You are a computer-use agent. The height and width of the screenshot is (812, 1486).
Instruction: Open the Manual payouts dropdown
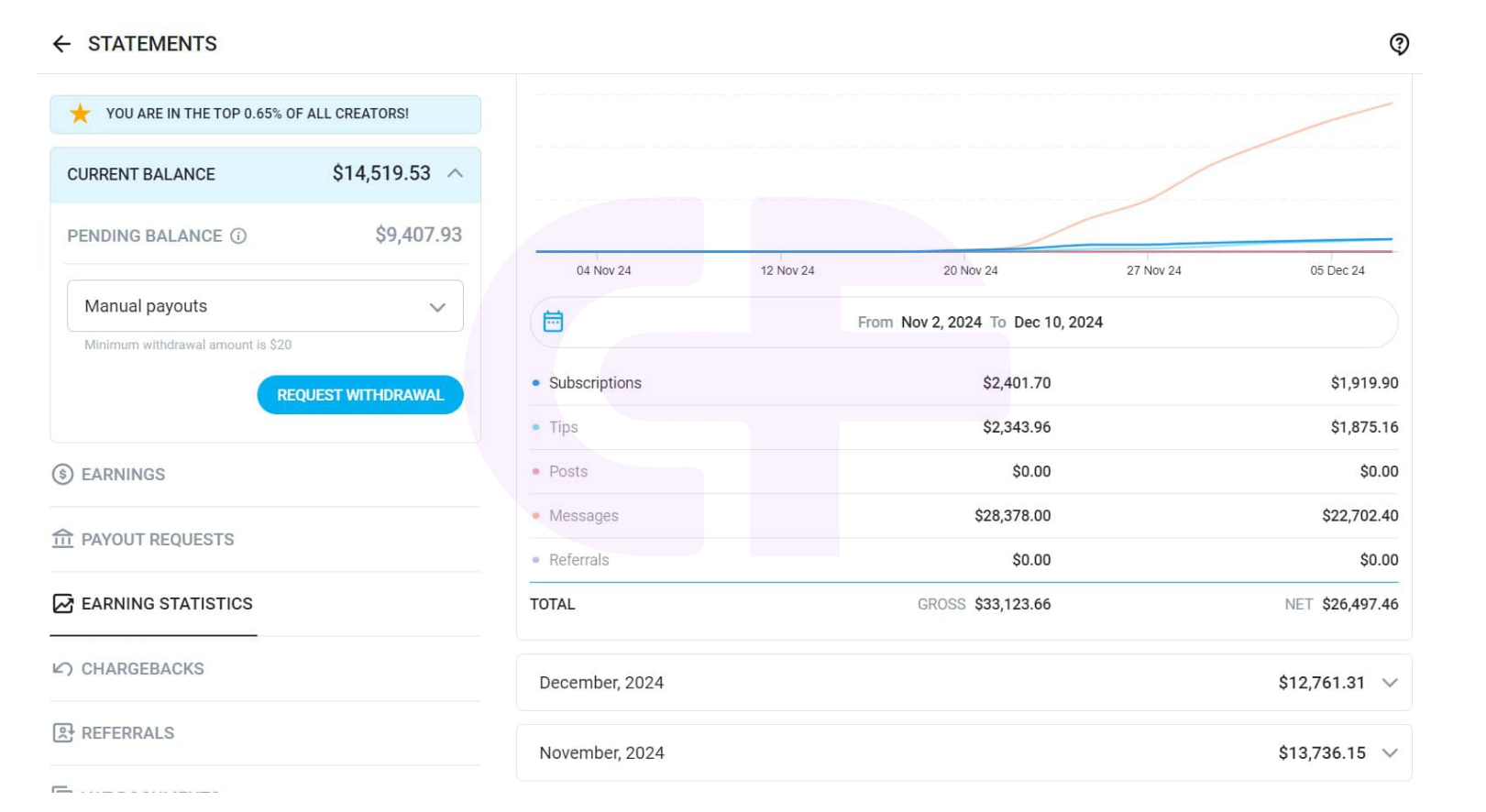coord(265,306)
